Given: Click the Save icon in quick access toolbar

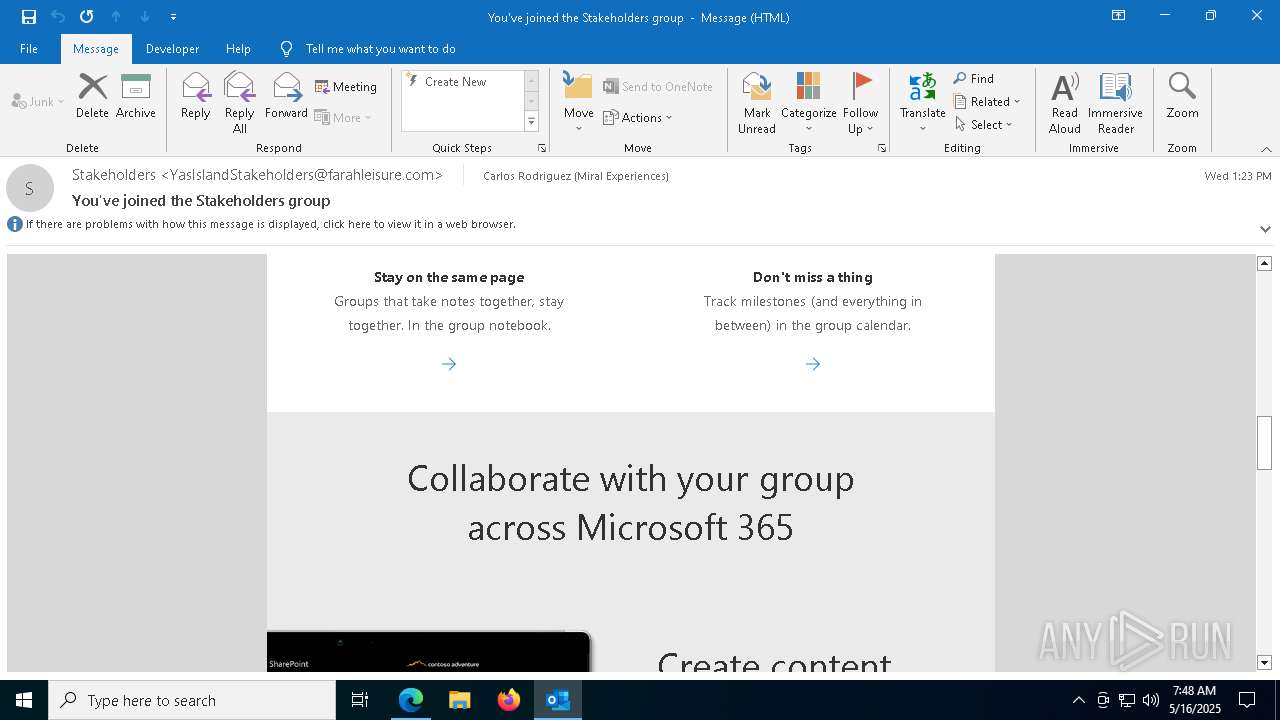Looking at the screenshot, I should (29, 17).
